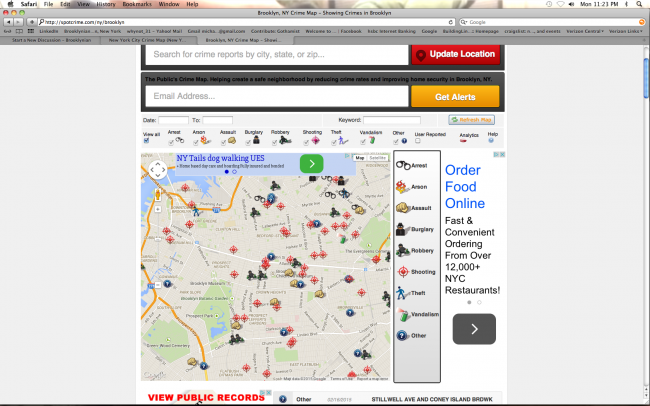Expand the Verizon Links bookmarks dropdown
Viewport: 650px width, 406px height.
point(626,31)
